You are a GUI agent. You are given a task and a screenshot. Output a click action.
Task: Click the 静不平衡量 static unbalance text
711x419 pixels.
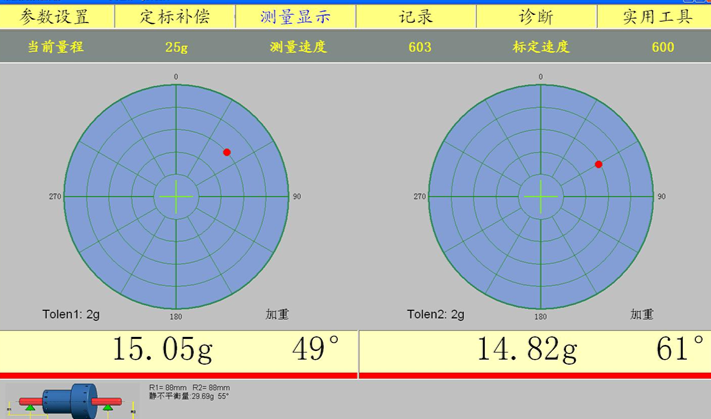(x=187, y=397)
